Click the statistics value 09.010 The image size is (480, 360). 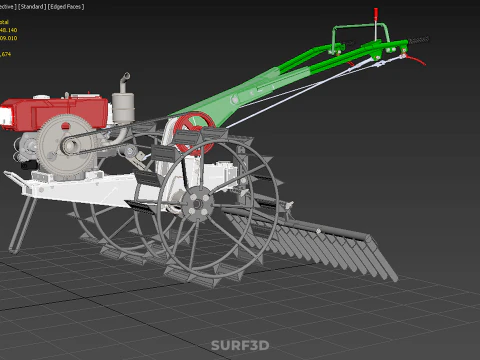pos(8,38)
